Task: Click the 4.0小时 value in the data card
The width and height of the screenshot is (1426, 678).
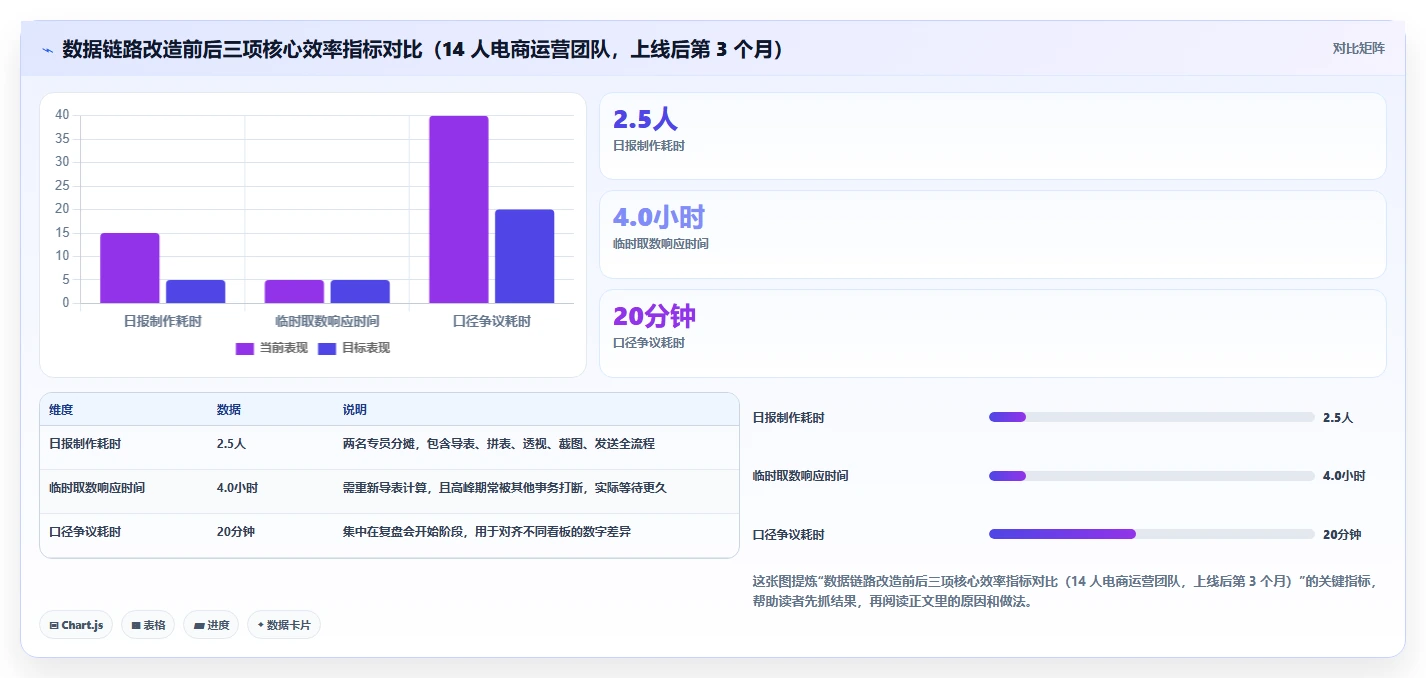Action: tap(659, 217)
